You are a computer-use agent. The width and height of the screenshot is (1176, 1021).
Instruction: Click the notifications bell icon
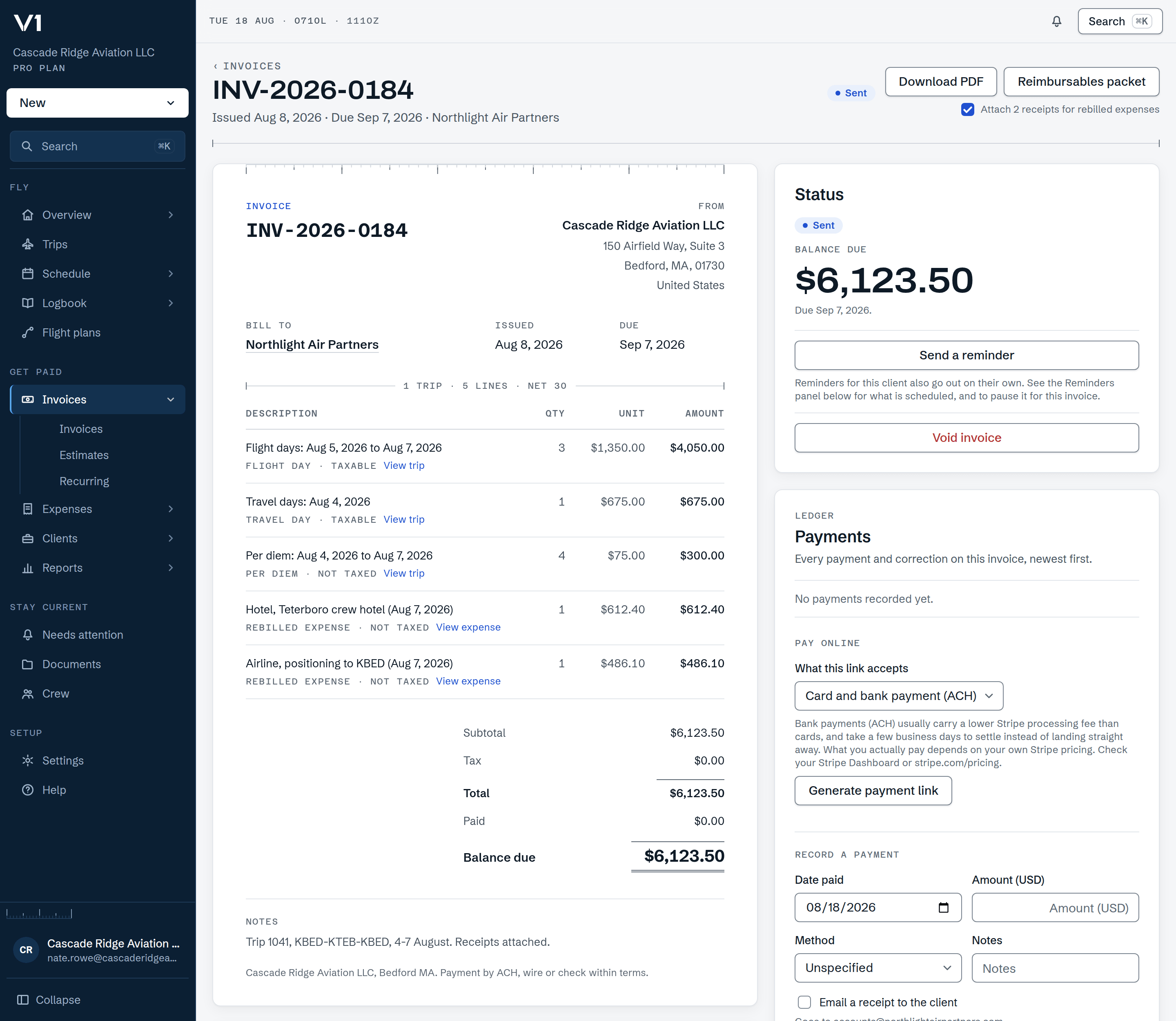(x=1056, y=21)
